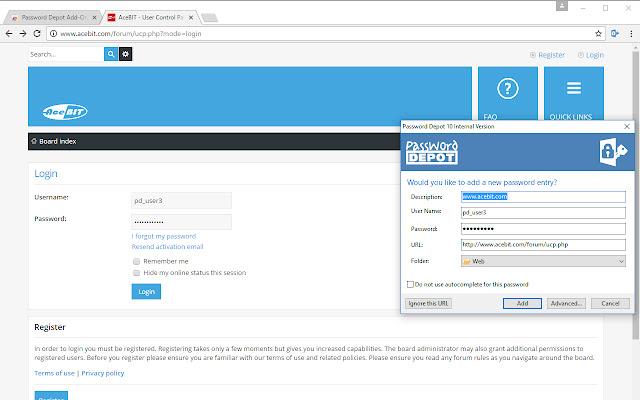This screenshot has width=640, height=400.
Task: Expand the Folder dropdown showing Web
Action: 543,261
